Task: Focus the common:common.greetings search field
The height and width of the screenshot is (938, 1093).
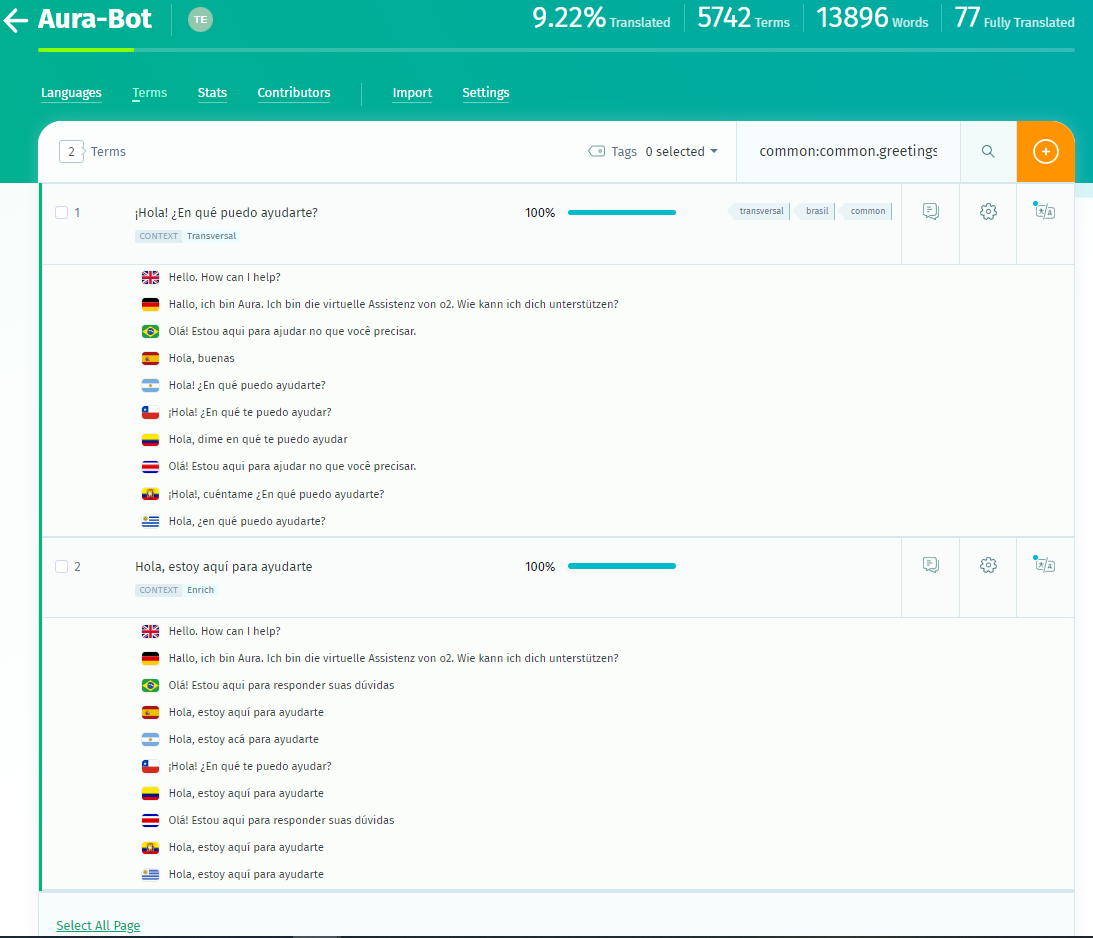Action: click(848, 152)
